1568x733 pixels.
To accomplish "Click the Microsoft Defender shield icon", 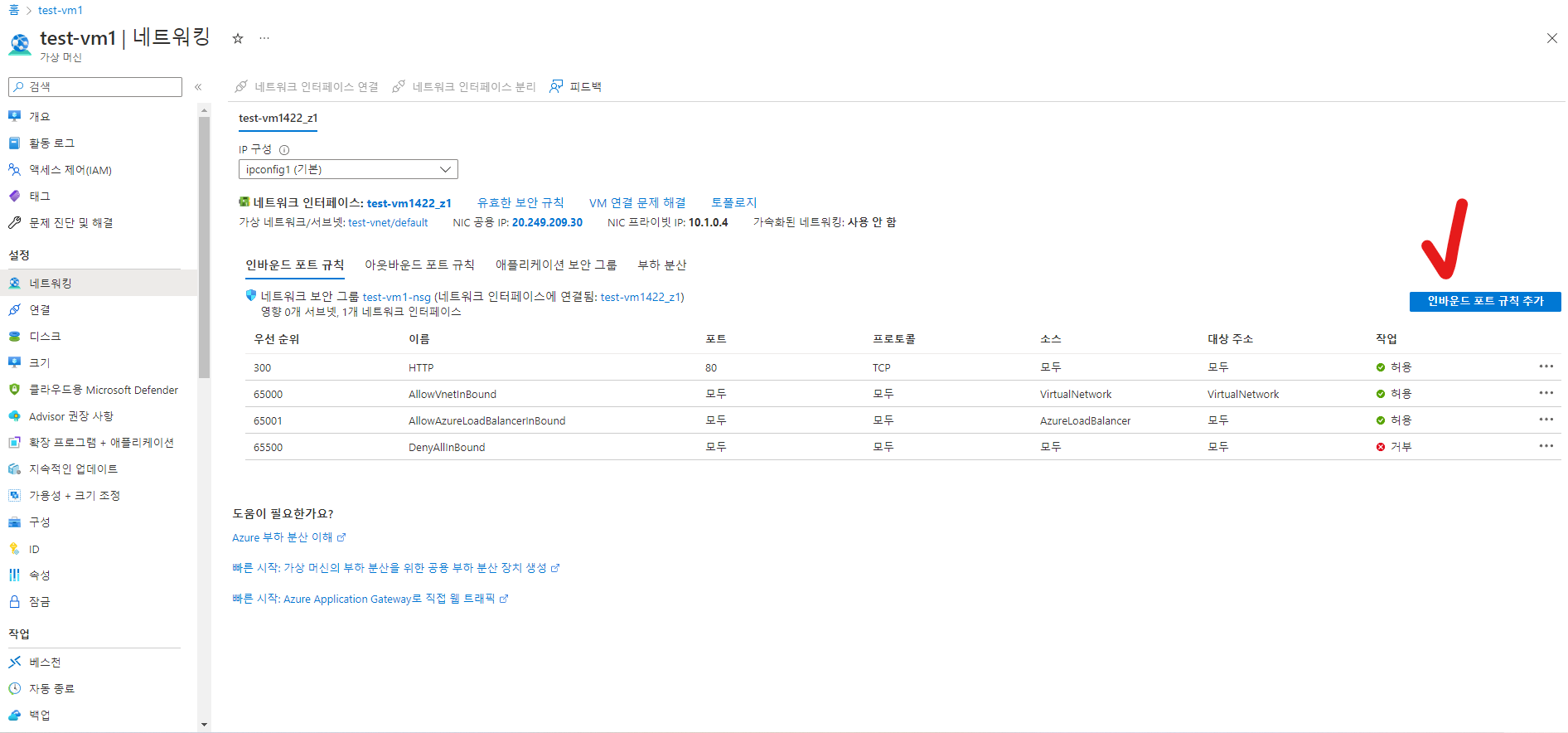I will coord(14,389).
